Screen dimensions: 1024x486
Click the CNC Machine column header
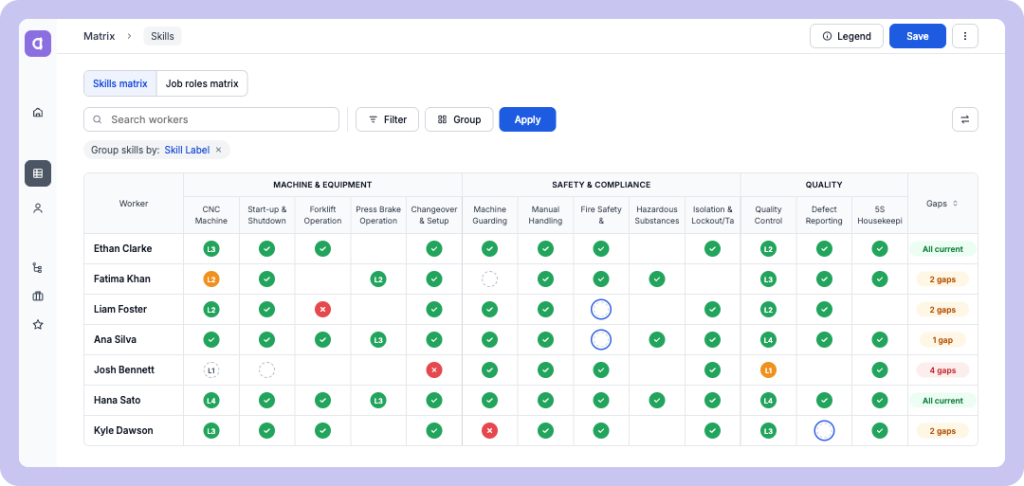point(211,215)
